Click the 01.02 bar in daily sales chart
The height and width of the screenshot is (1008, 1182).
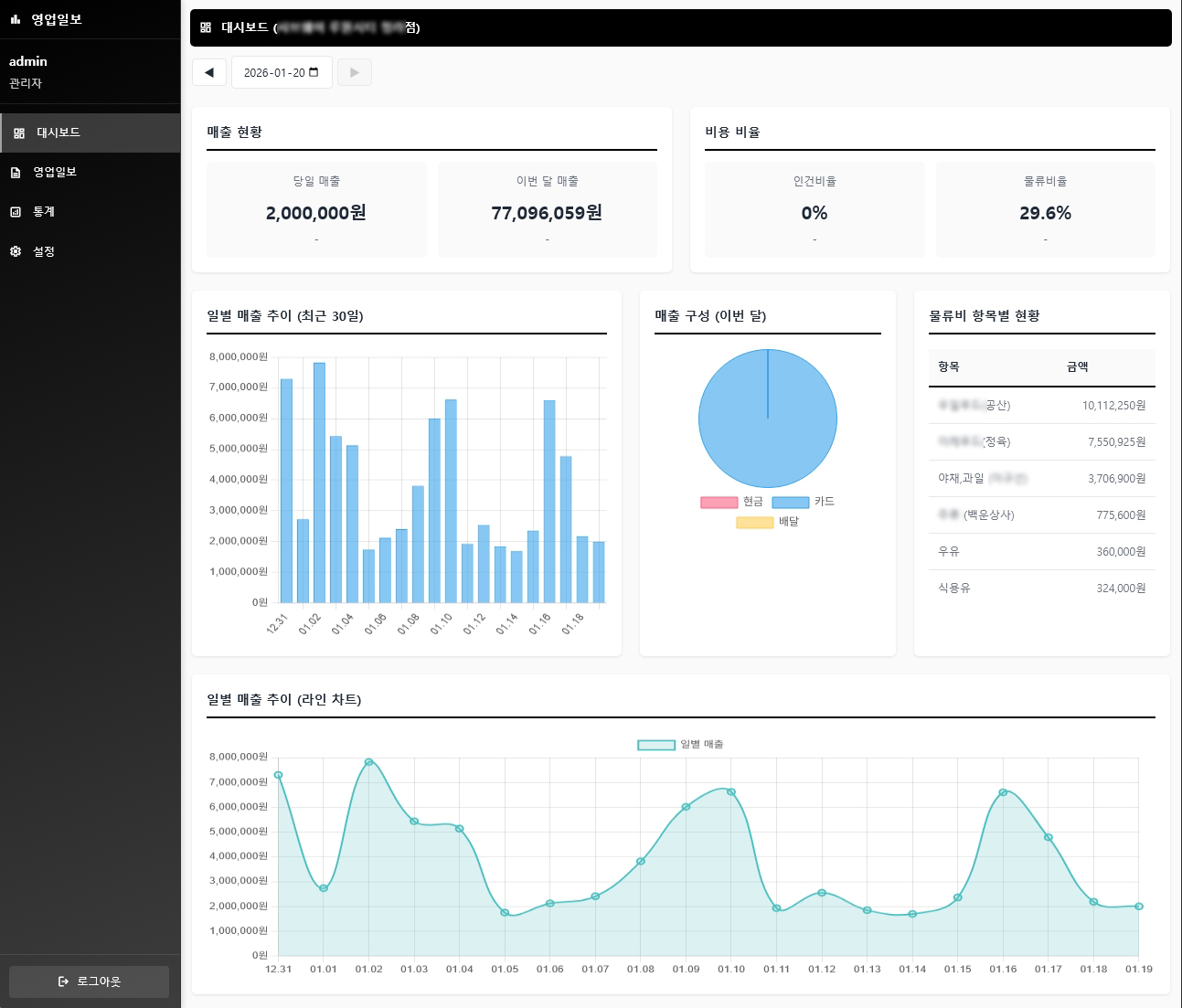tap(319, 483)
